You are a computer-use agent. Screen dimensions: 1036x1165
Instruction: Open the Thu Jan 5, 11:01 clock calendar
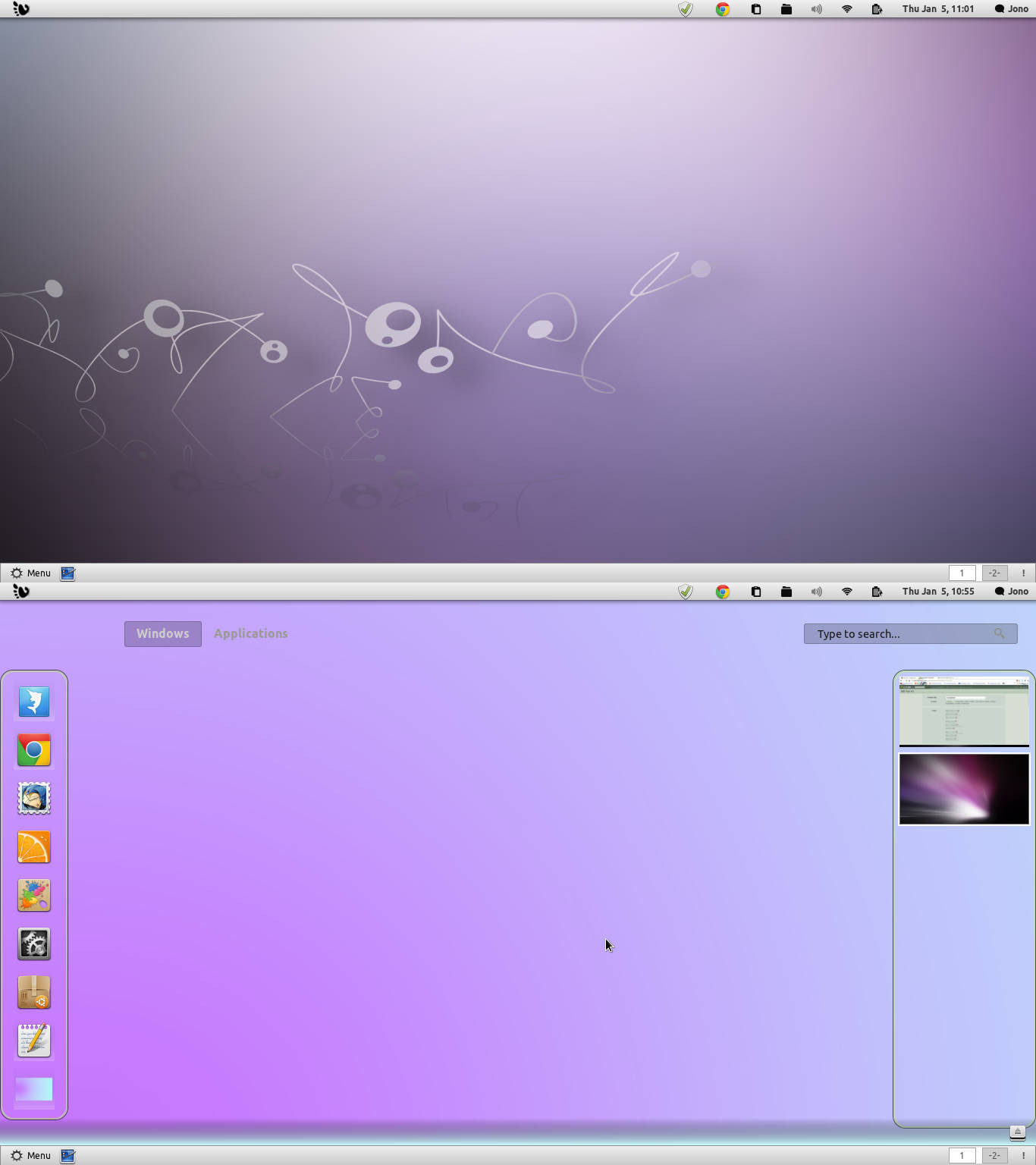pos(938,9)
